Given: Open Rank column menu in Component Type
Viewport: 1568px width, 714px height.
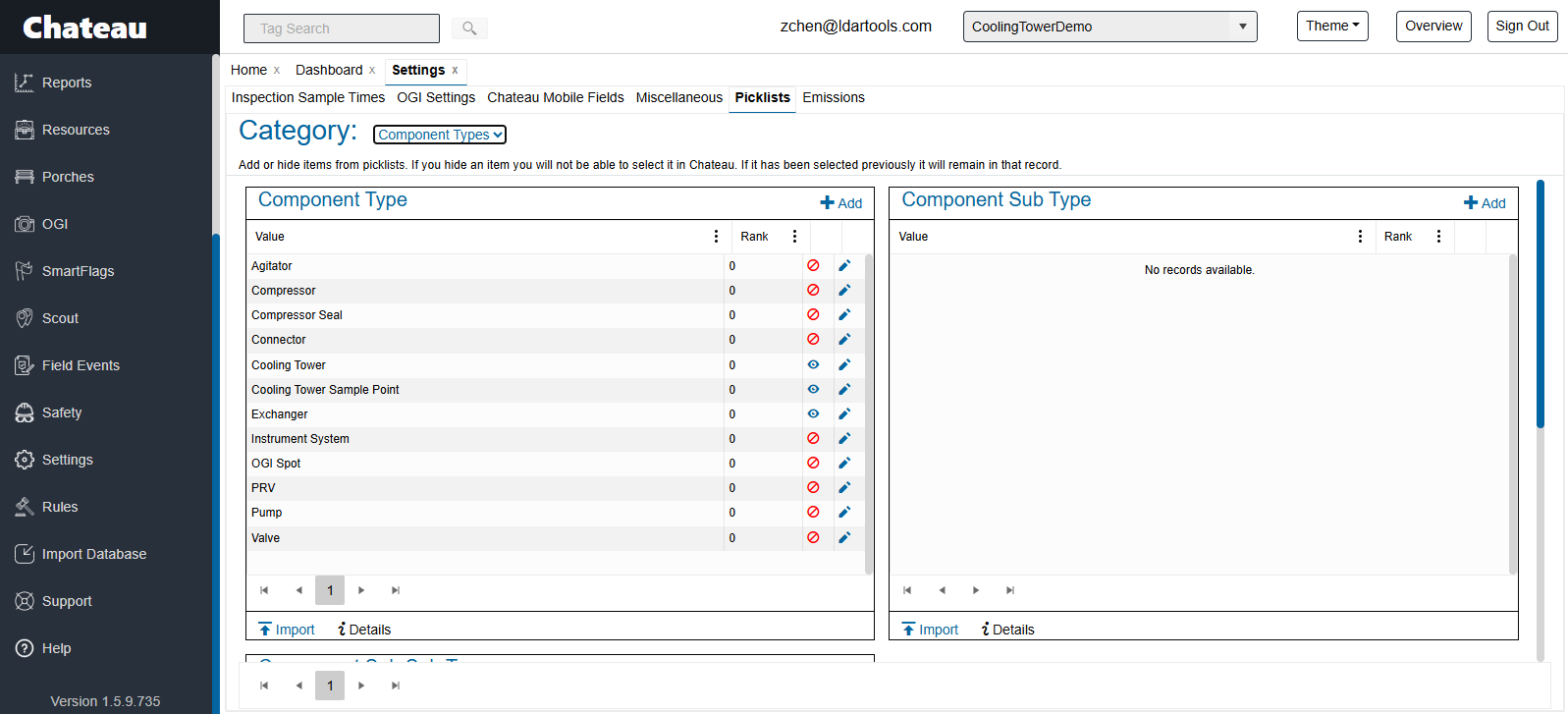Looking at the screenshot, I should (794, 237).
